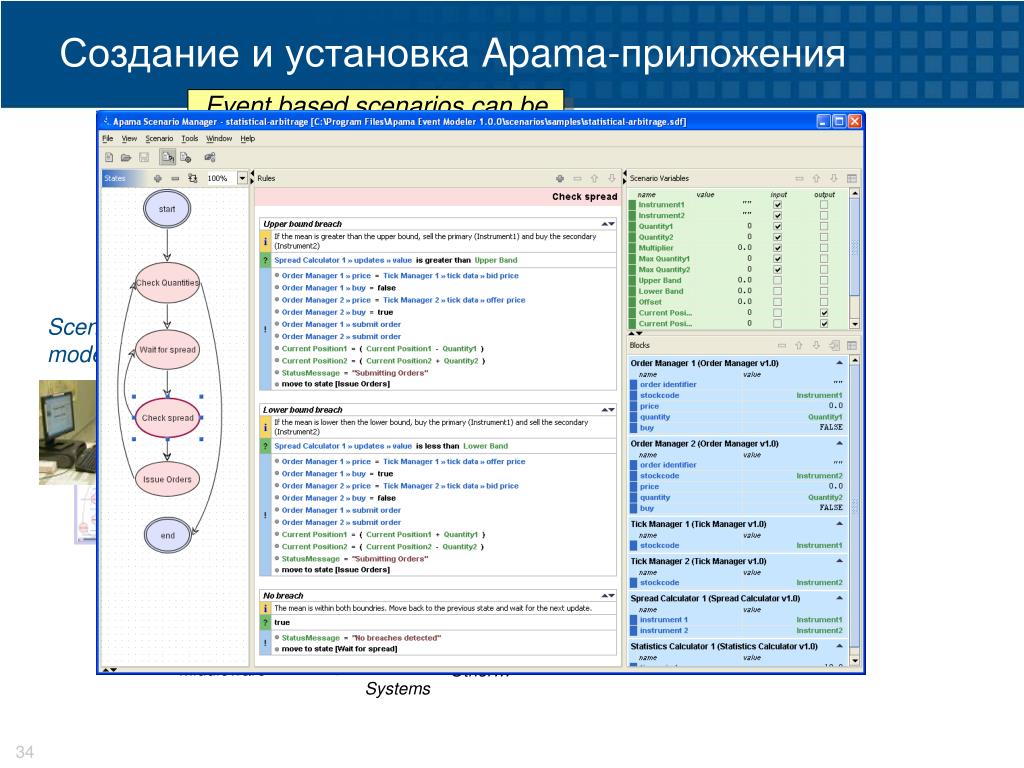Check the input checkbox for Lower Band
1024x768 pixels.
pos(777,291)
